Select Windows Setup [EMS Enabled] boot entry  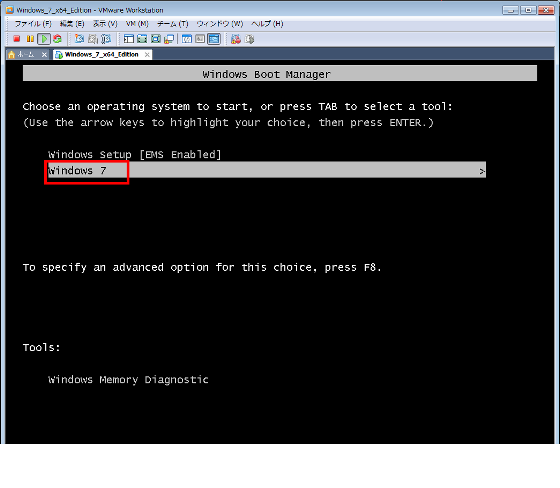tap(135, 154)
